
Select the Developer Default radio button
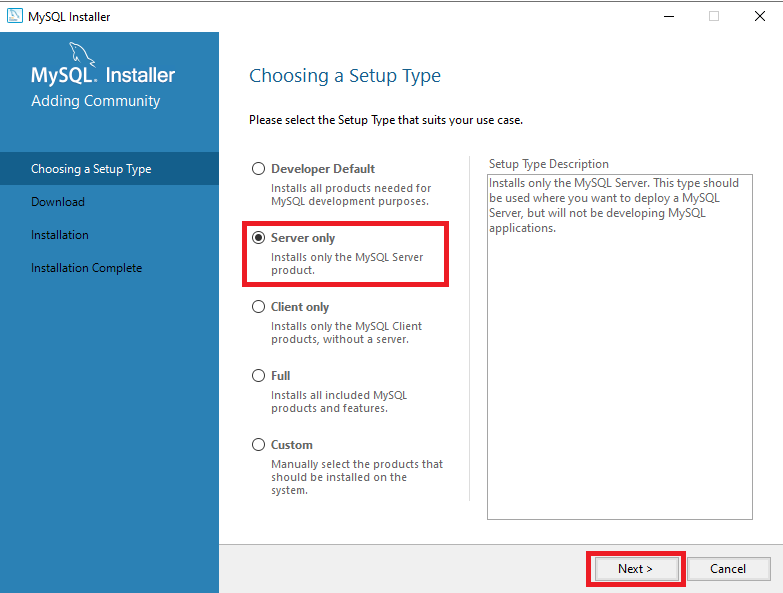click(259, 169)
